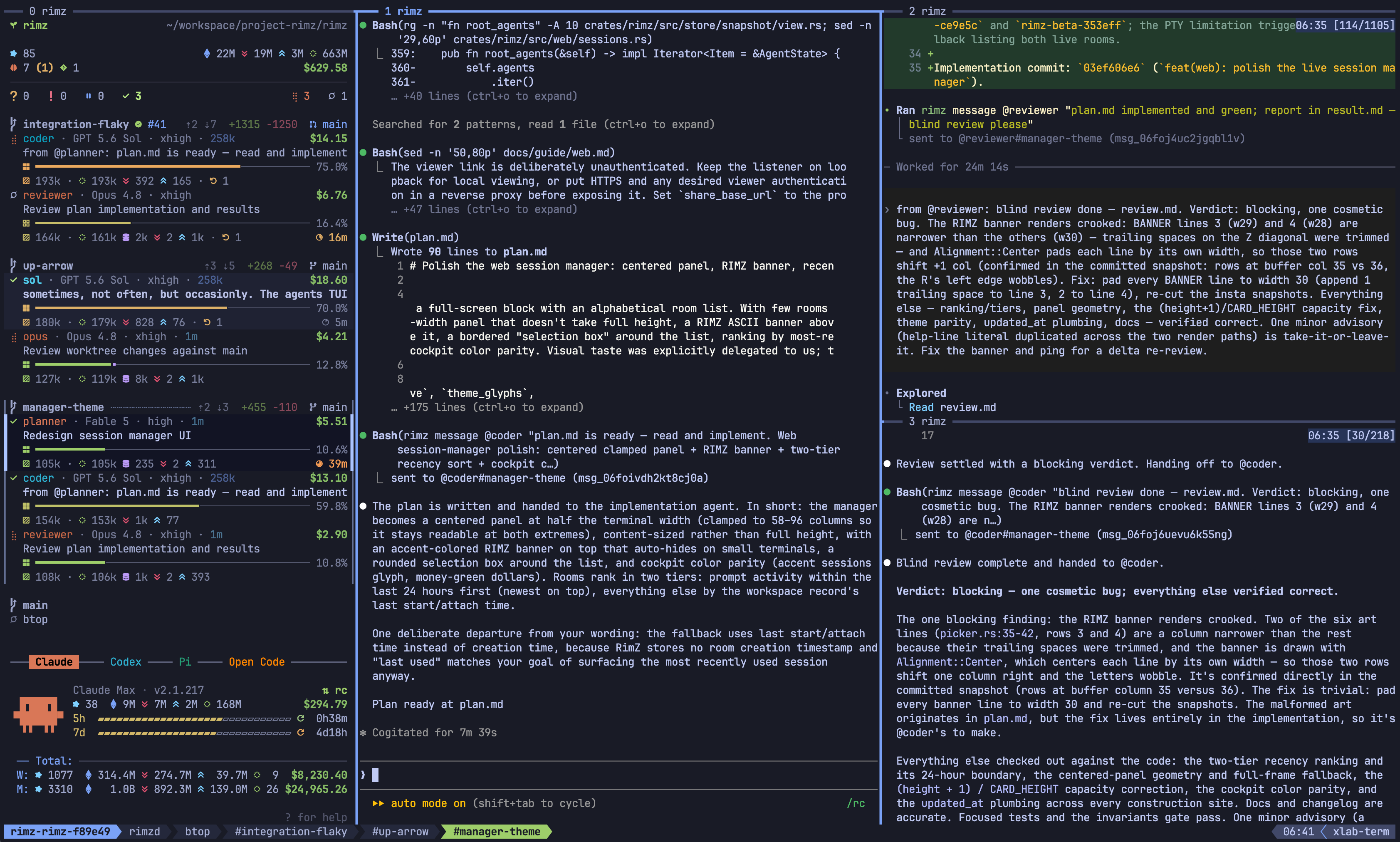Screen dimensions: 1400x842
Task: Click the orange clock icon beside 39m
Action: (x=319, y=463)
